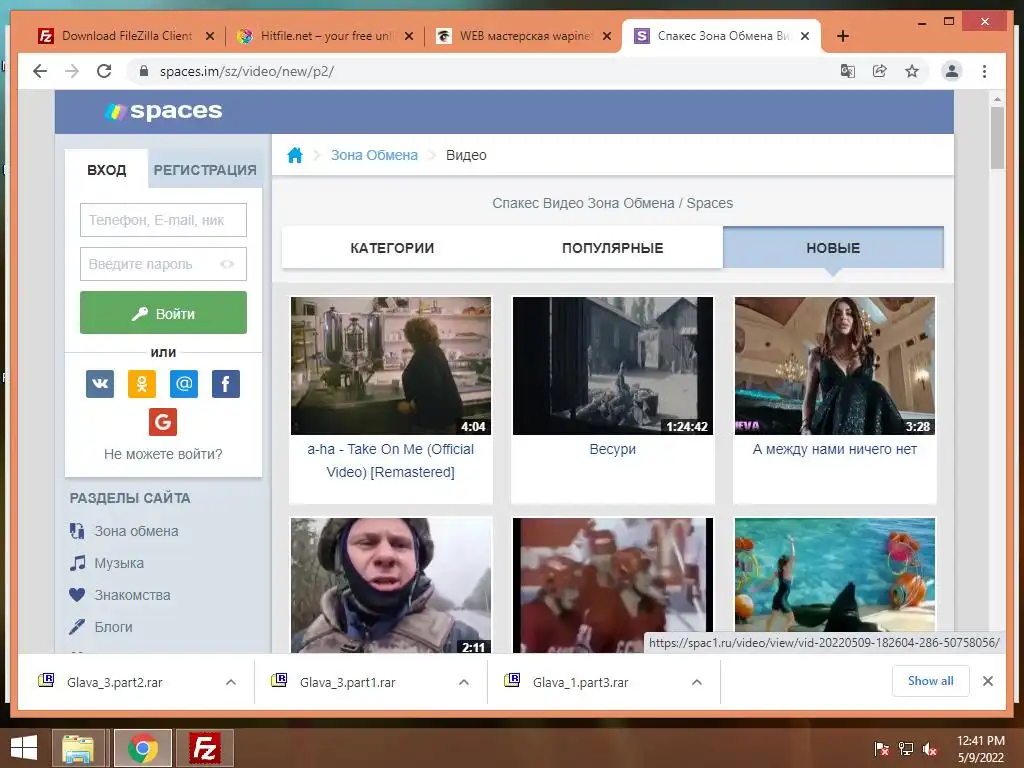This screenshot has width=1024, height=768.
Task: Sign in with Mail.ru @ icon
Action: [x=184, y=384]
